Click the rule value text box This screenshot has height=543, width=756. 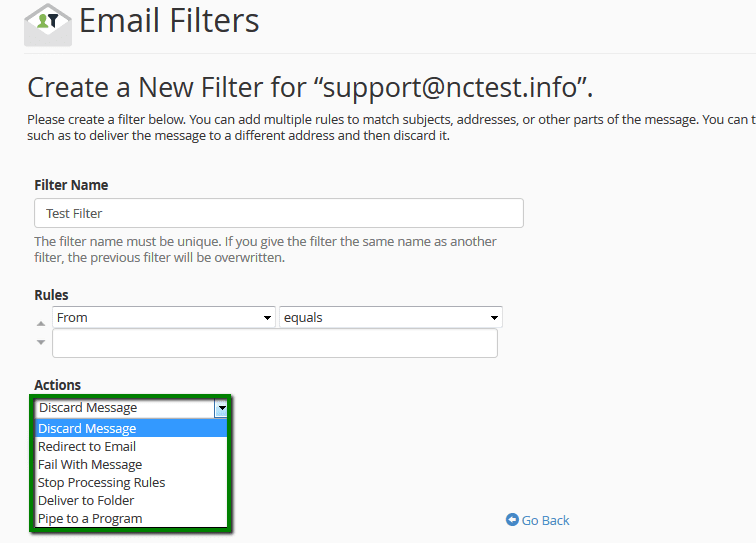pos(275,343)
